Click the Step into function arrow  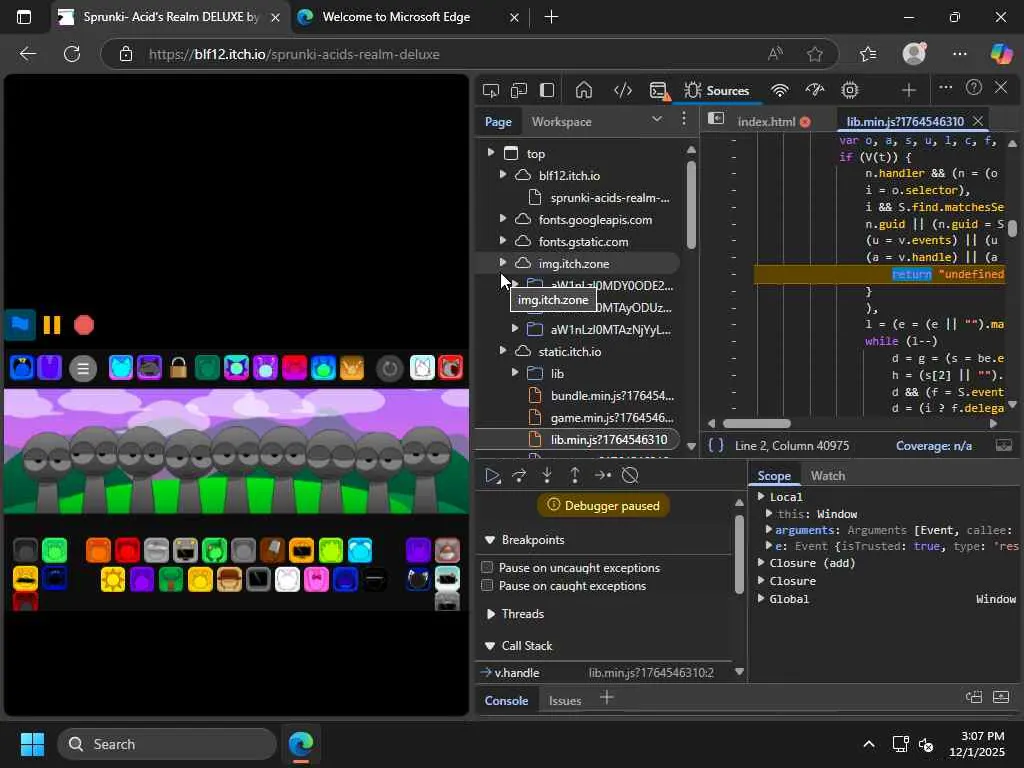(547, 476)
